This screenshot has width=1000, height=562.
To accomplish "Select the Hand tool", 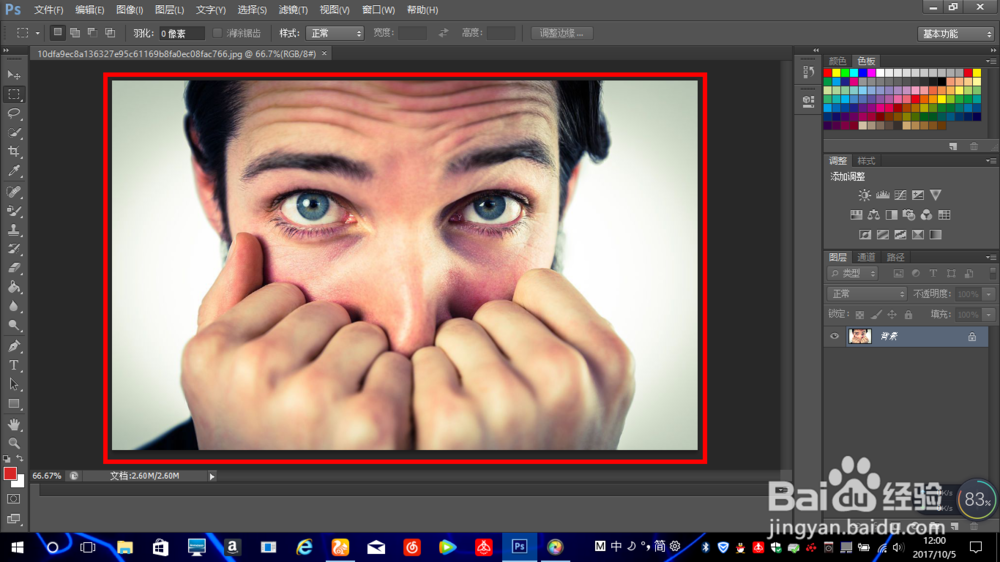I will [14, 424].
